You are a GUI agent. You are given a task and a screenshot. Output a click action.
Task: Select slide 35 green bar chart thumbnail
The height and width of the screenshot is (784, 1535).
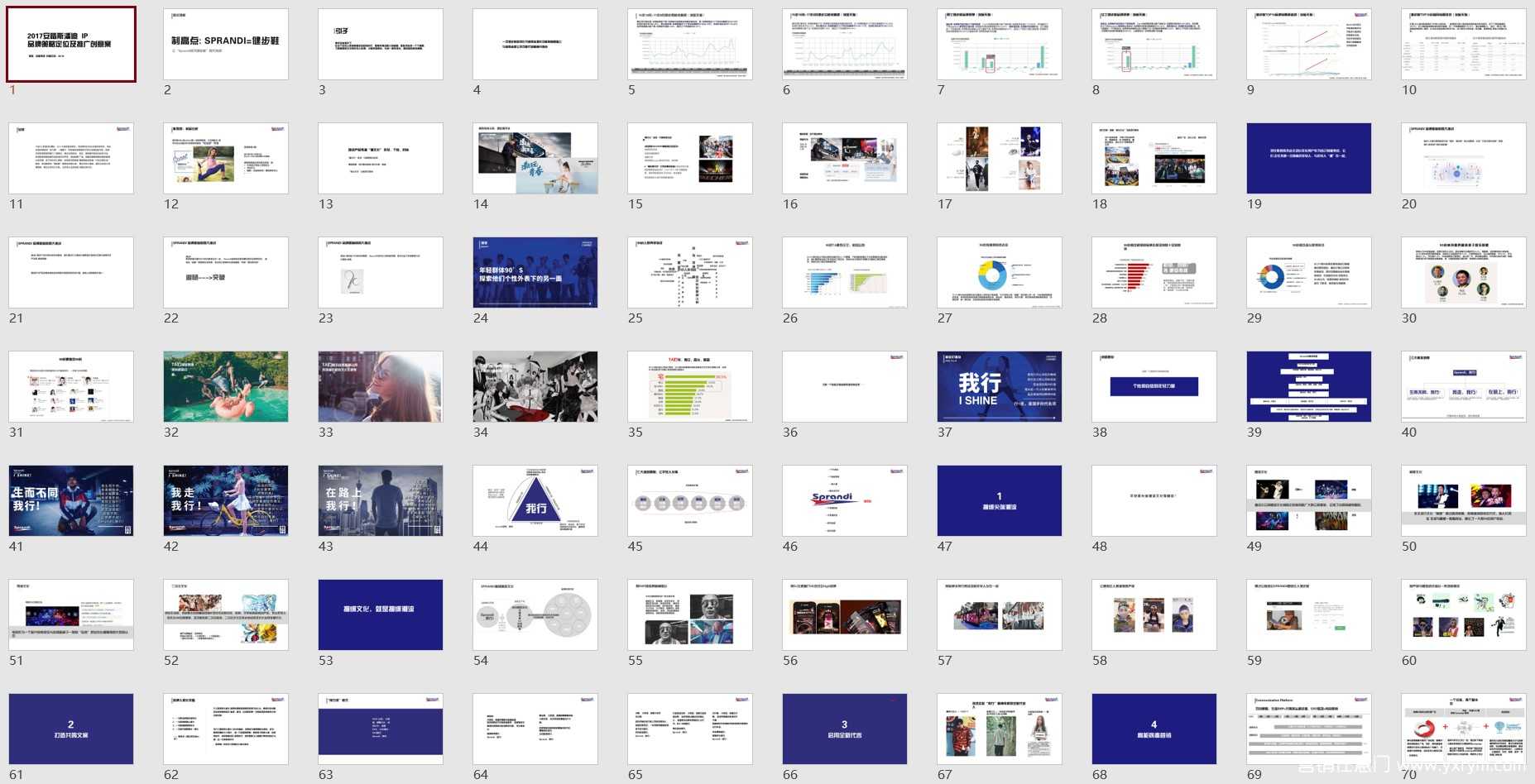tap(690, 386)
